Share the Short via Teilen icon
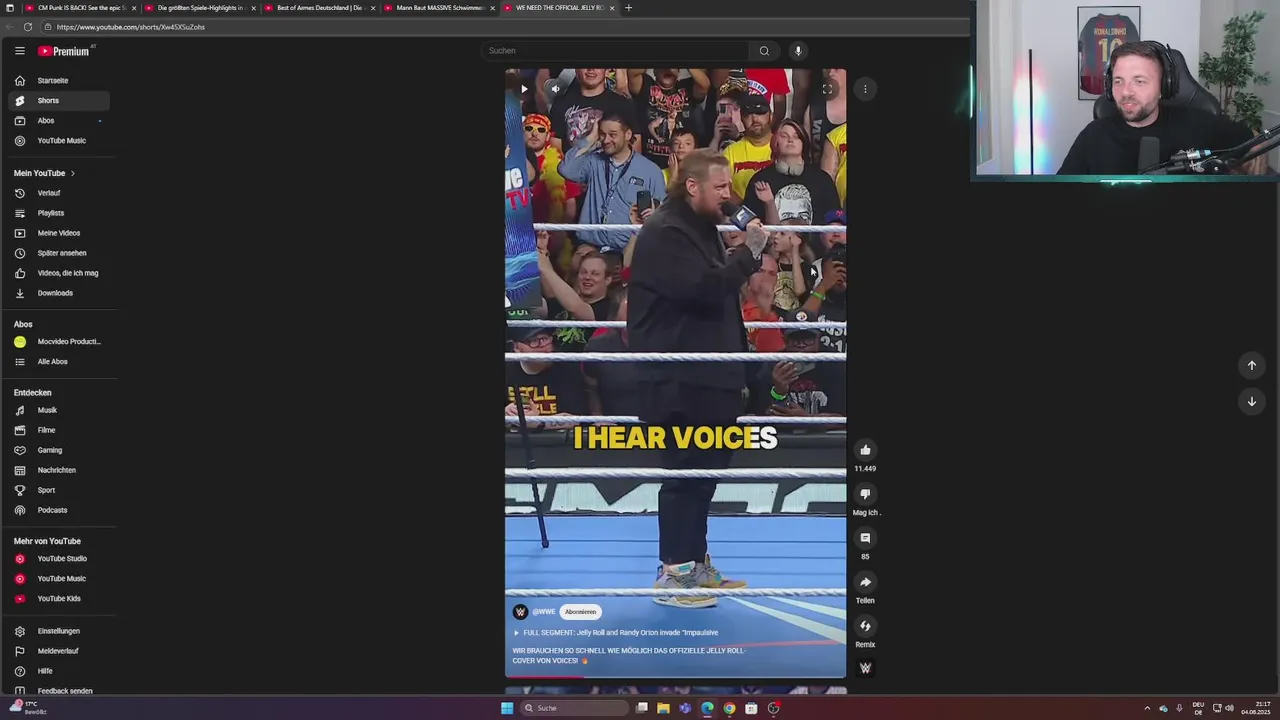This screenshot has width=1280, height=720. pyautogui.click(x=865, y=582)
